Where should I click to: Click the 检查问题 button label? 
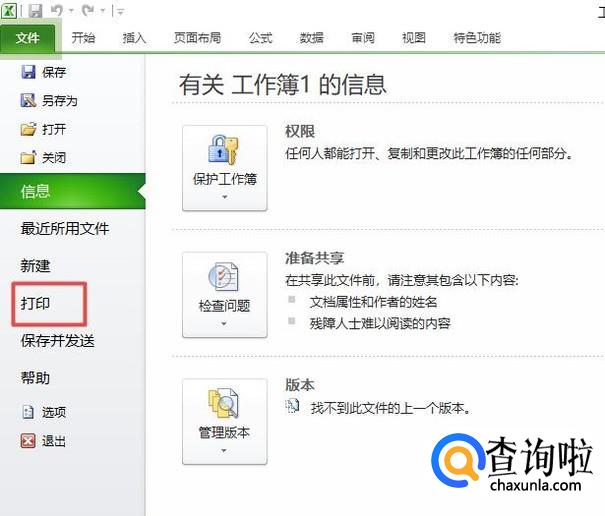tap(224, 306)
